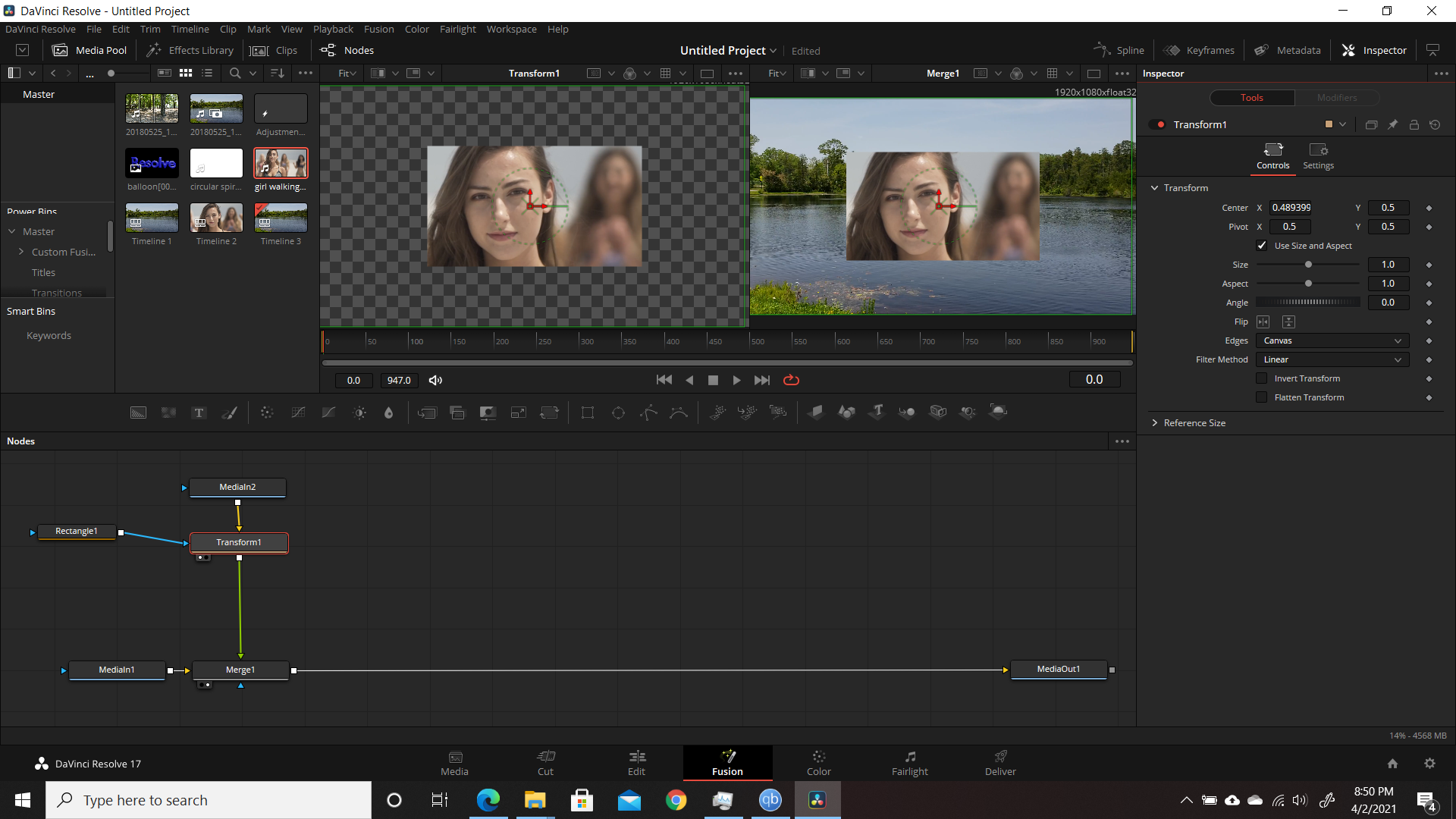Screen dimensions: 1456x819
Task: Toggle loop playback button
Action: (791, 380)
